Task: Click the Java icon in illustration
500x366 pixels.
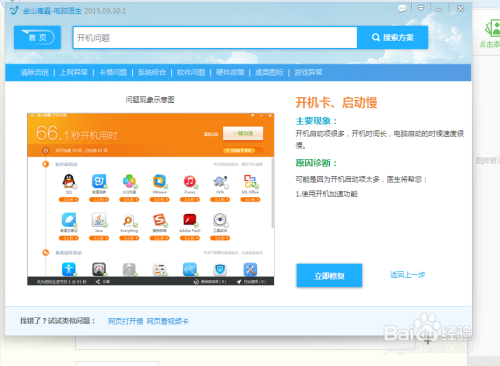Action: coord(99,220)
